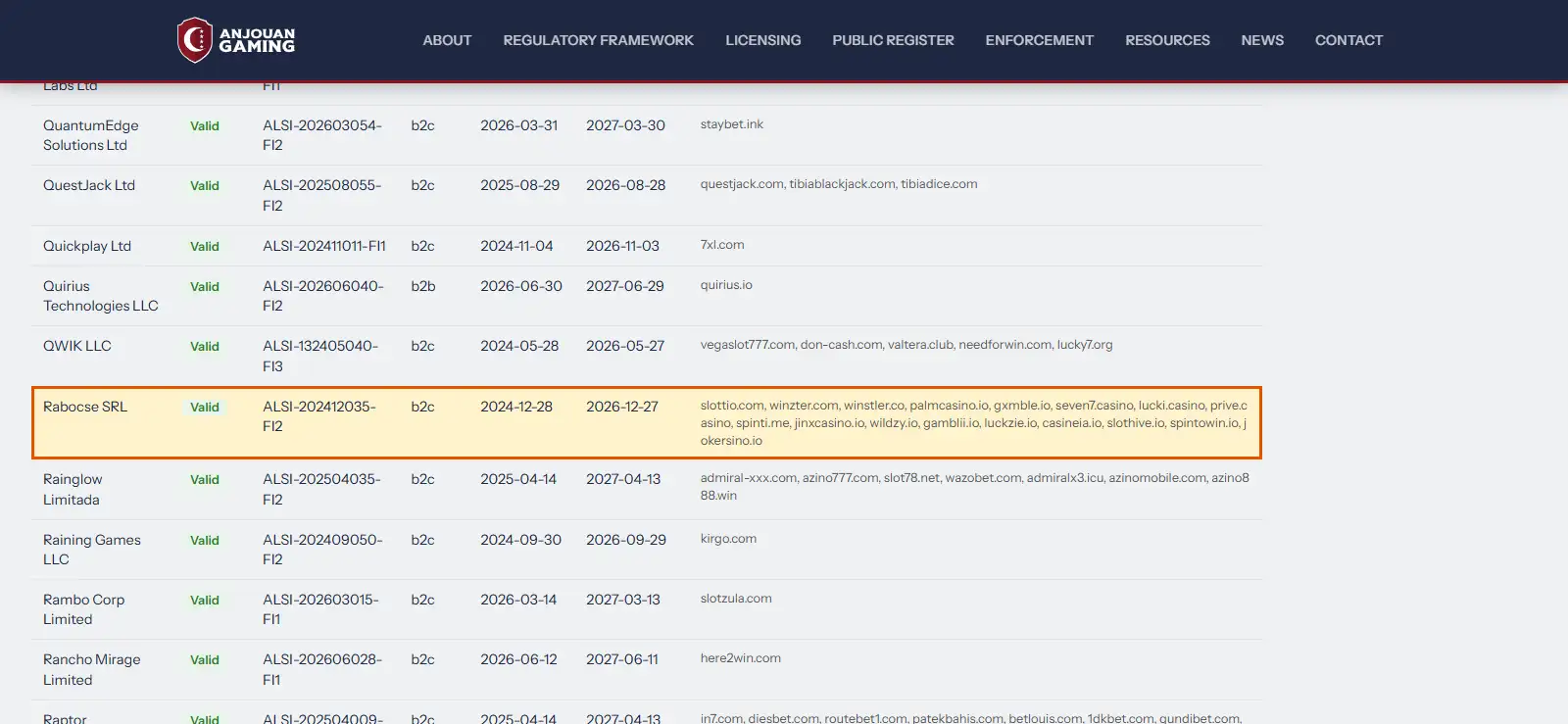Select the questjack.com domains list

click(839, 184)
